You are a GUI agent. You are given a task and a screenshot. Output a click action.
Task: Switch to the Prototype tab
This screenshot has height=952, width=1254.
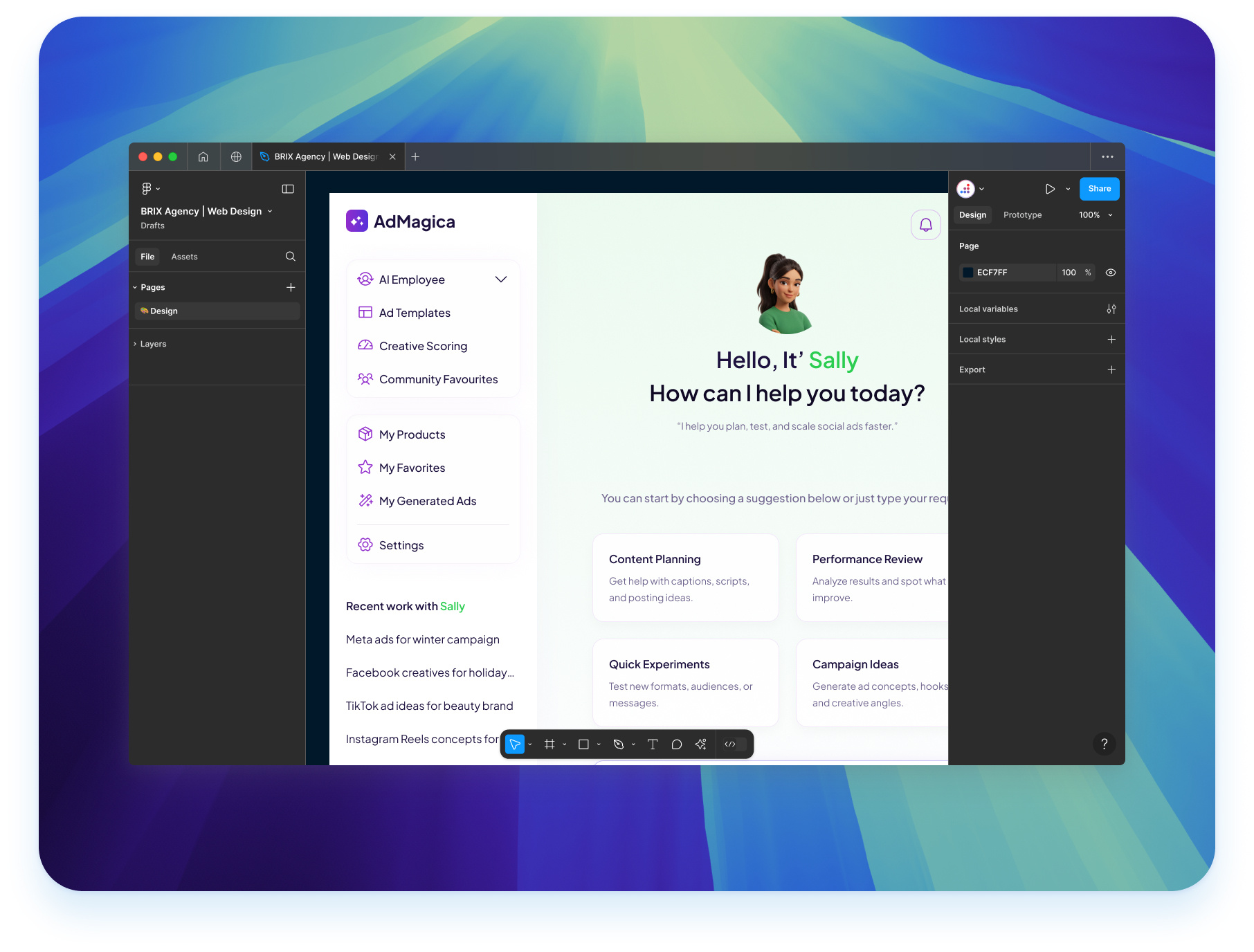(x=1023, y=215)
